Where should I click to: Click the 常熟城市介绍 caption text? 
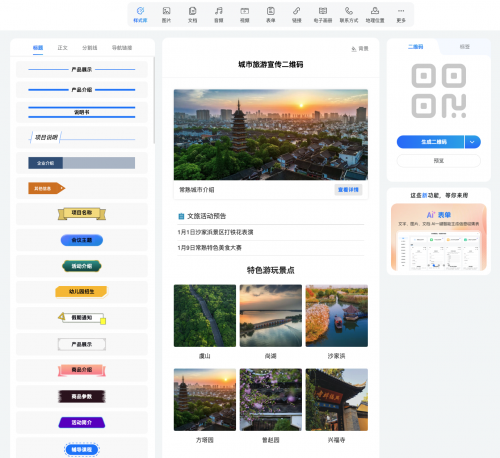197,190
